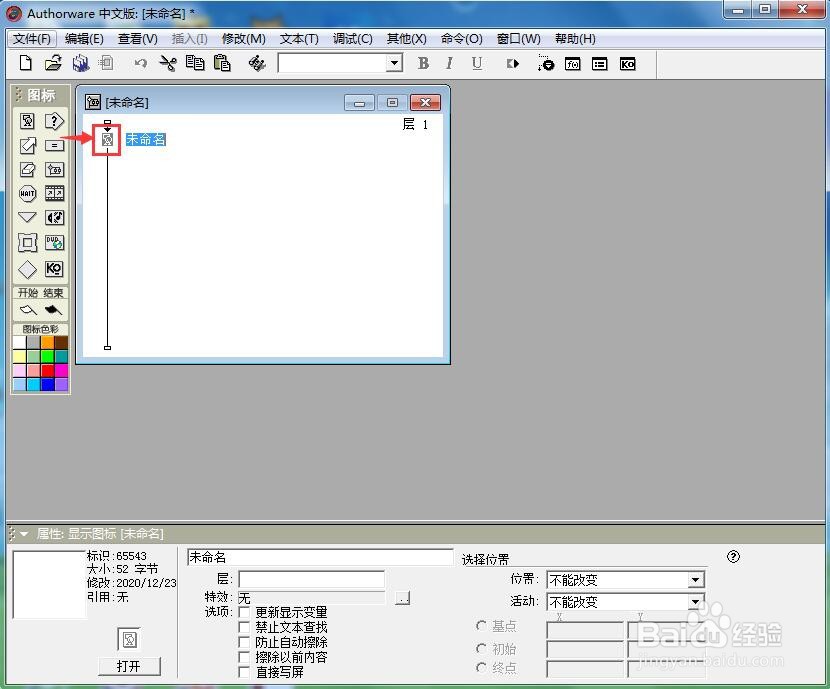Open the 修改(M) menu
Viewport: 830px width, 689px height.
pos(243,39)
